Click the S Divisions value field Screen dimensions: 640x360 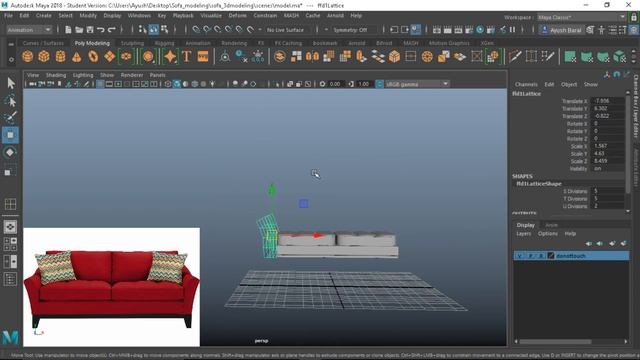click(607, 191)
